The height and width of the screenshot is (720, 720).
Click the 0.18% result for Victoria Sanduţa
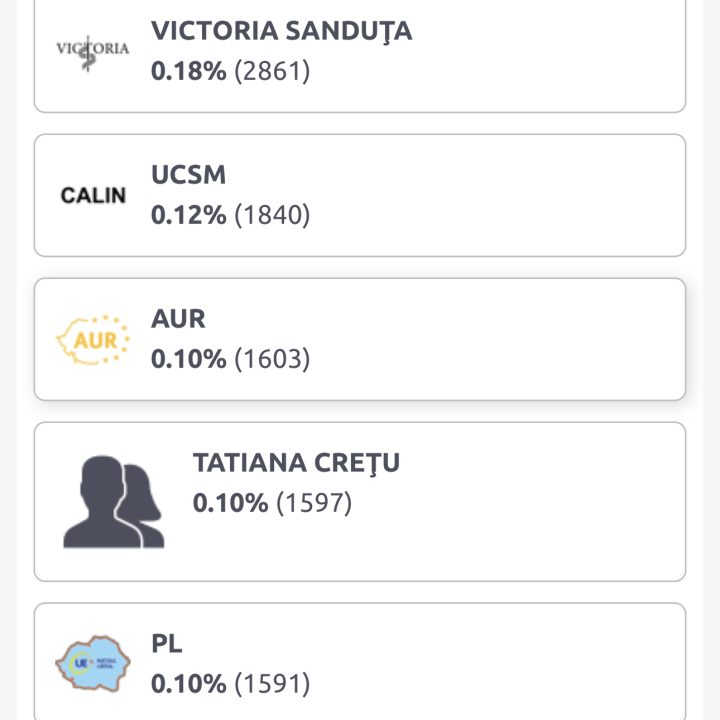pyautogui.click(x=188, y=72)
